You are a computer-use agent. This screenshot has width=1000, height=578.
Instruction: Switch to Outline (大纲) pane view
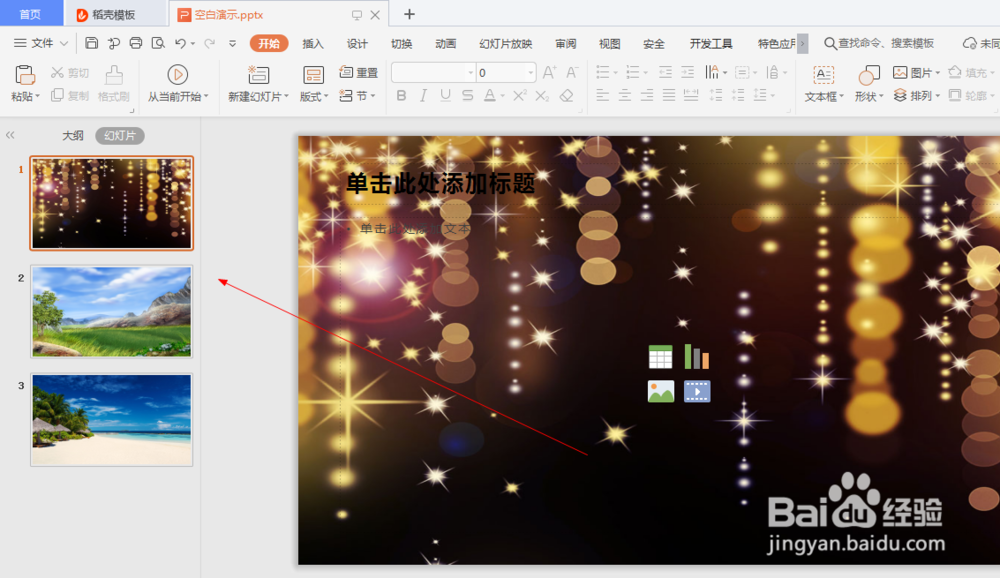click(x=73, y=135)
